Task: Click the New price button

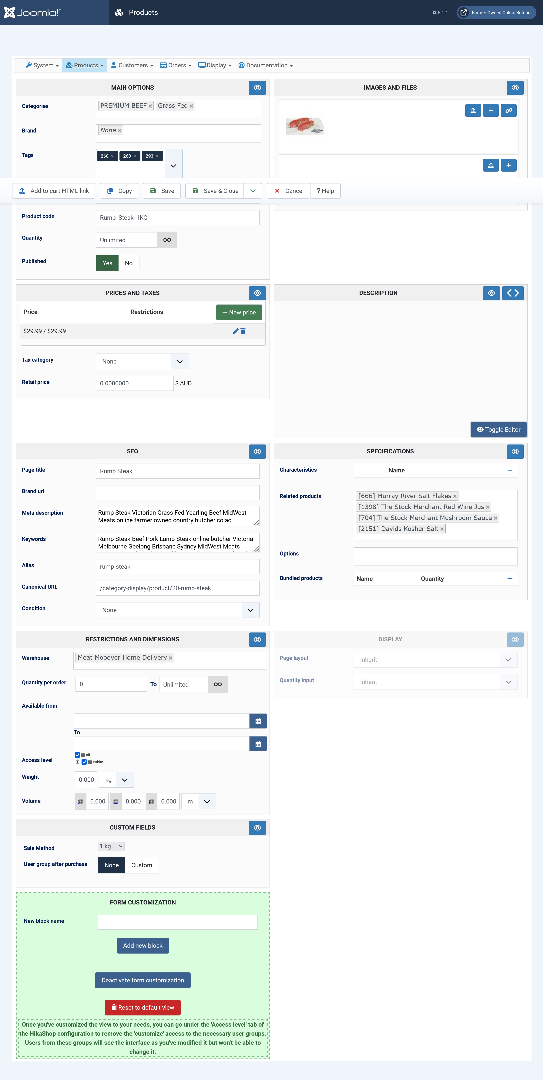Action: (x=238, y=312)
